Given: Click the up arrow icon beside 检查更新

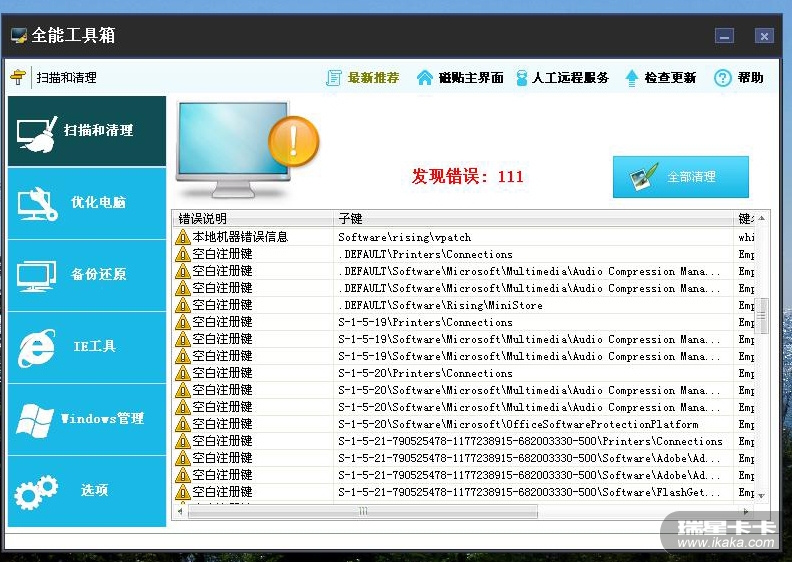Looking at the screenshot, I should click(x=631, y=78).
